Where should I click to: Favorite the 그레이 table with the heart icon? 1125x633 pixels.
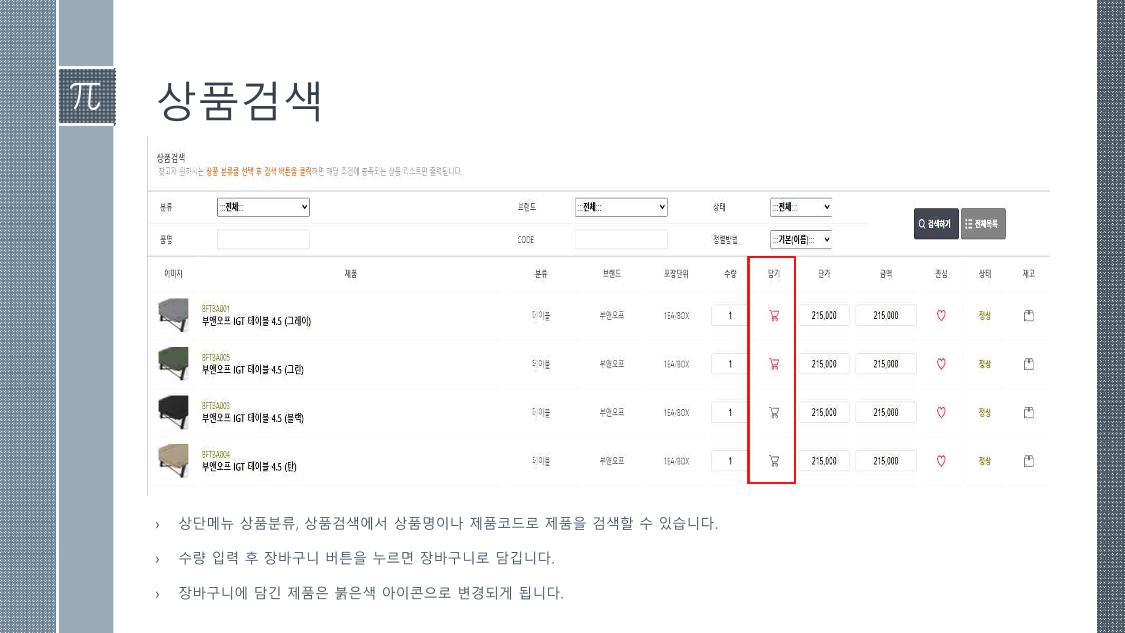point(941,315)
